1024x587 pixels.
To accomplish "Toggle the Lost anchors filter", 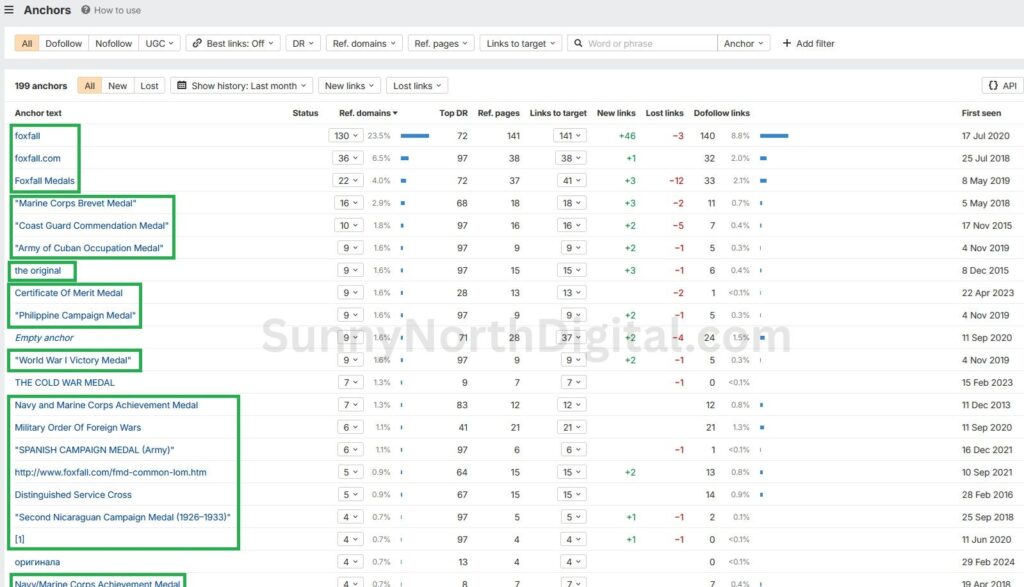I will 149,86.
